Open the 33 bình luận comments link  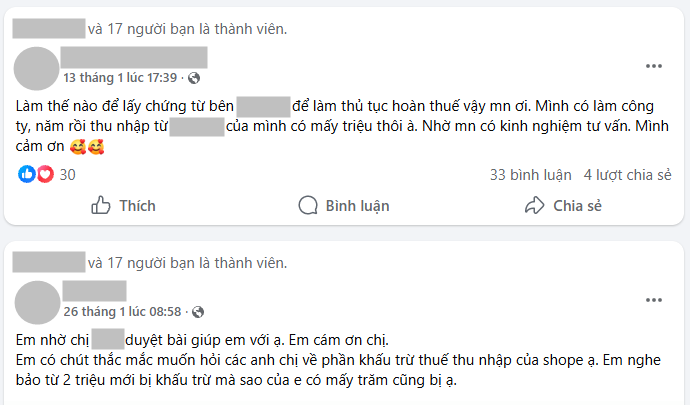click(530, 174)
